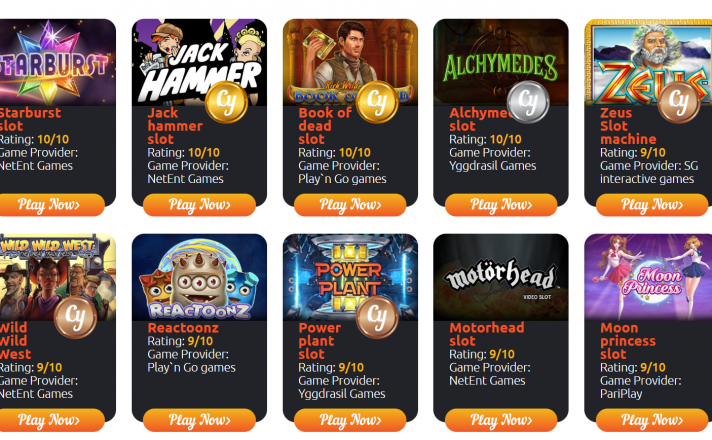Open the Starburst slot title link
This screenshot has height=440, width=712.
click(x=30, y=119)
